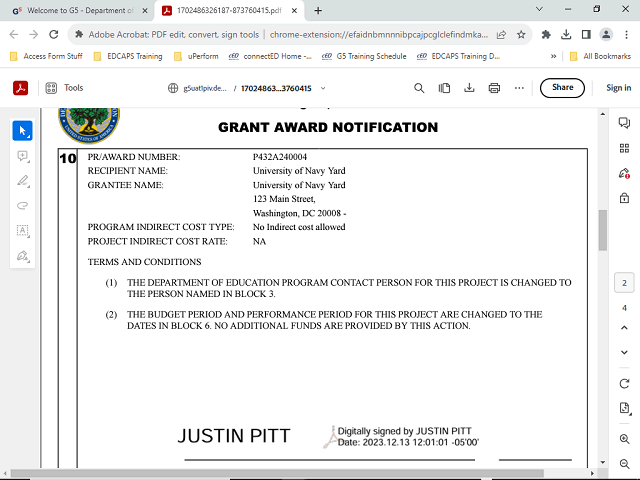Open the EDCAPS Training bookmark folder
This screenshot has height=480, width=640.
pos(128,56)
